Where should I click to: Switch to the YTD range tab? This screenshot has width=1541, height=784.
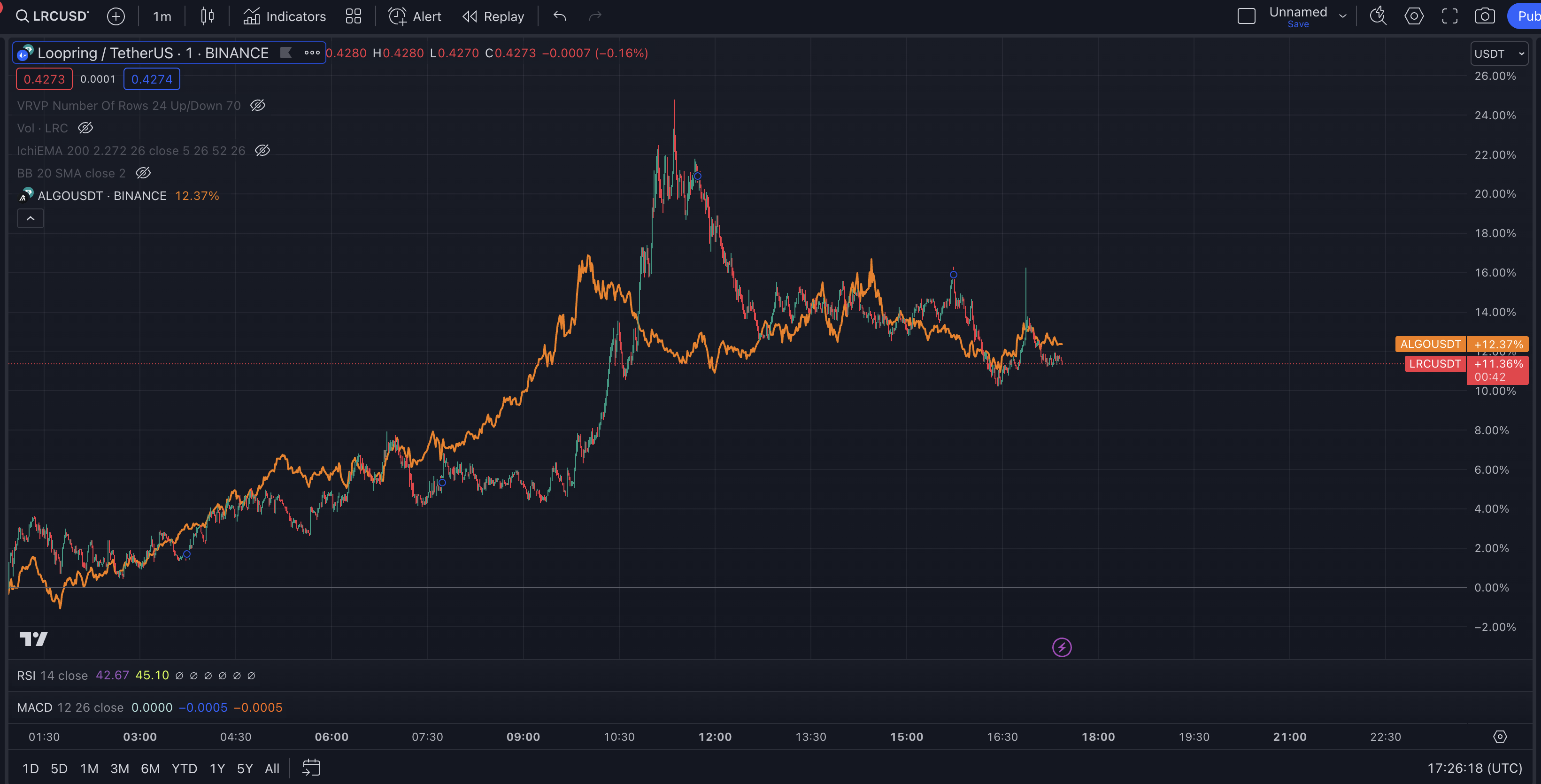[x=184, y=769]
